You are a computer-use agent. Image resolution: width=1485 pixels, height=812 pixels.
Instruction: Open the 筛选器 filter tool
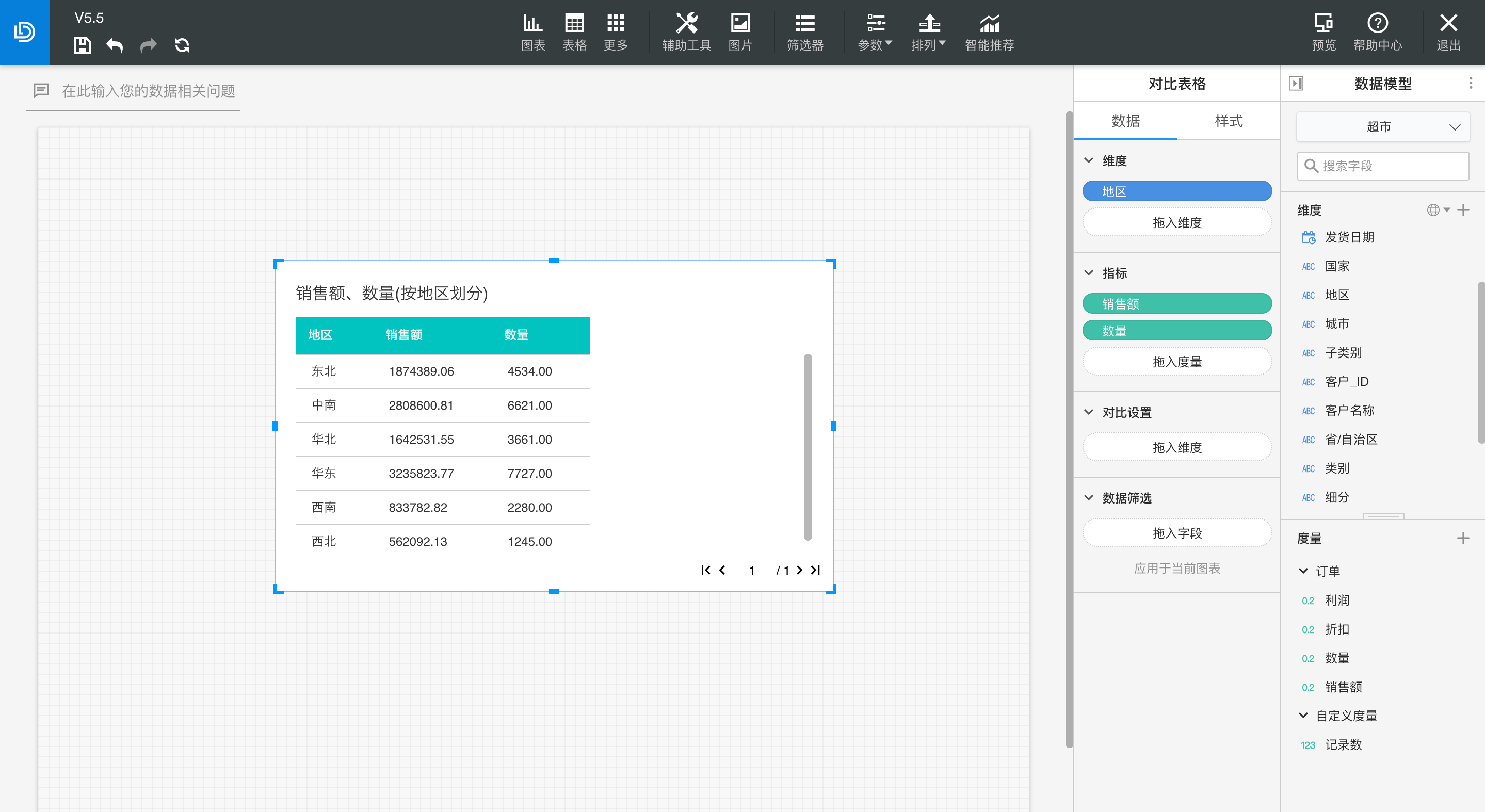(x=805, y=33)
